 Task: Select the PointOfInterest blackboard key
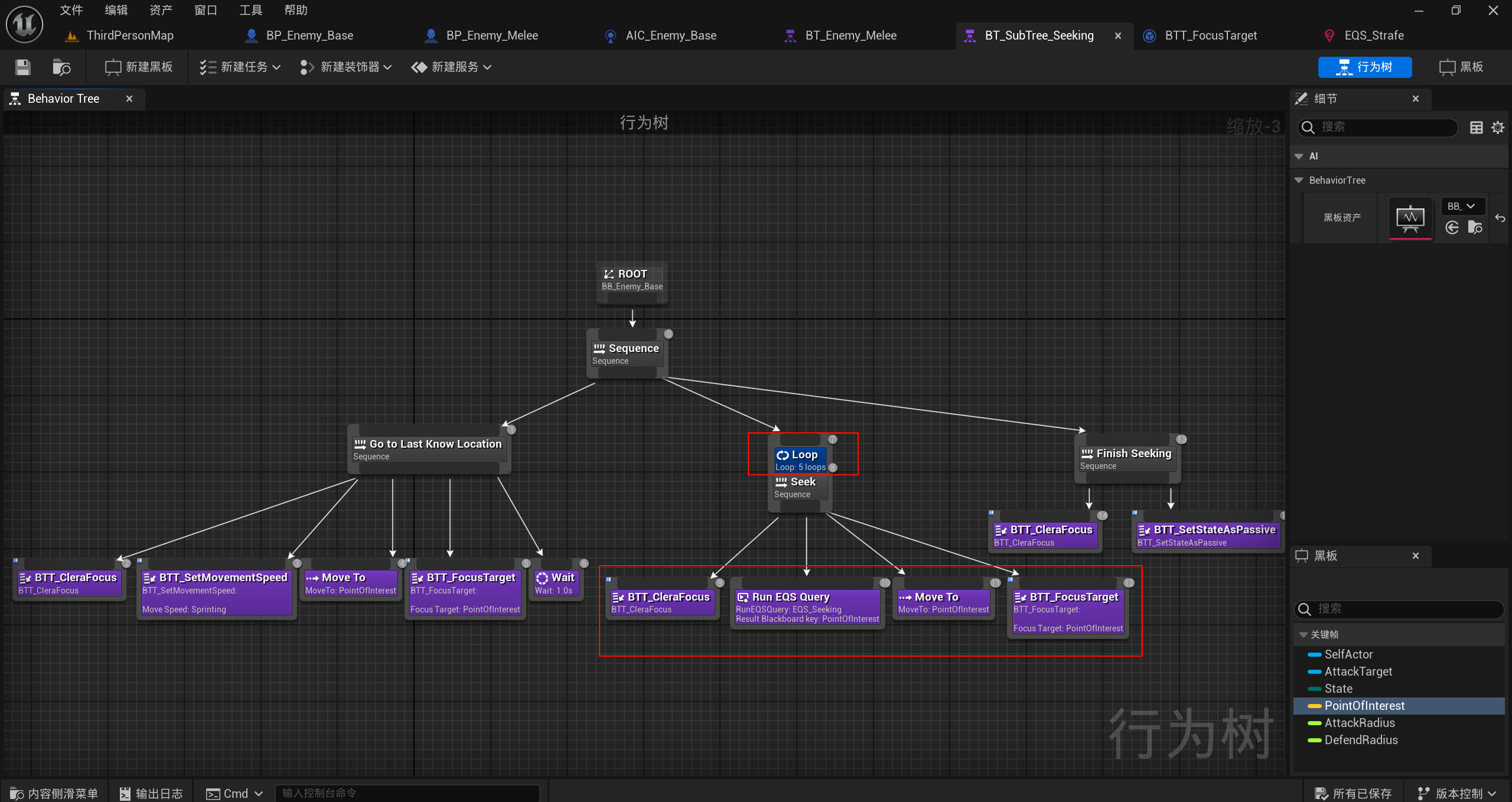pos(1364,706)
